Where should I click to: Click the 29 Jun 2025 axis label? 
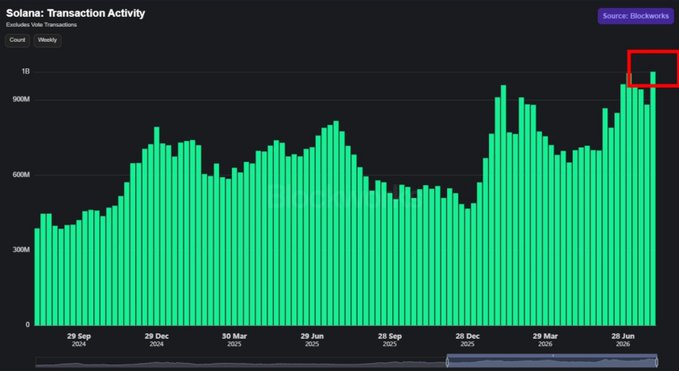312,340
